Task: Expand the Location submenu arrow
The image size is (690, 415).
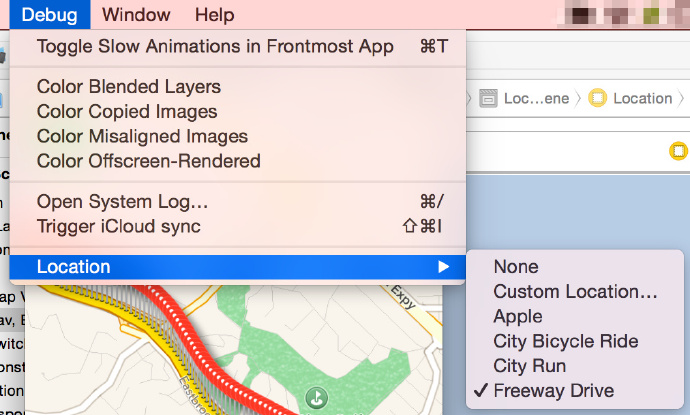Action: tap(443, 267)
